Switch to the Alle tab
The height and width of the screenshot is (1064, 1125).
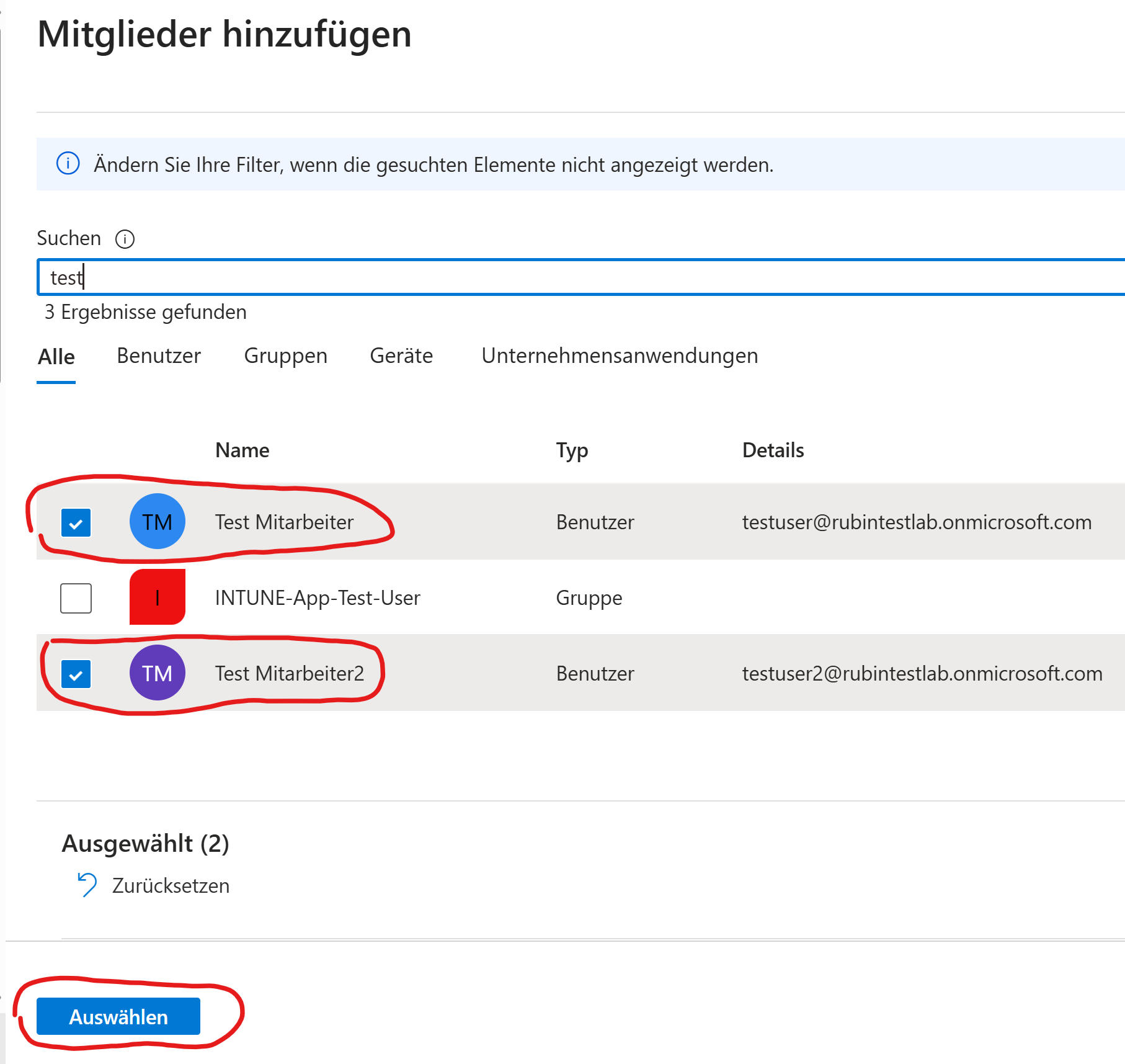tap(56, 357)
